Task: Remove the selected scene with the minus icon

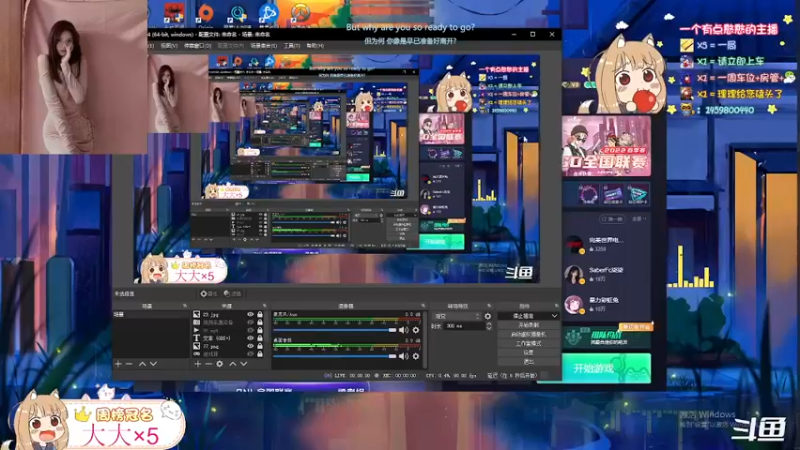Action: pos(129,364)
